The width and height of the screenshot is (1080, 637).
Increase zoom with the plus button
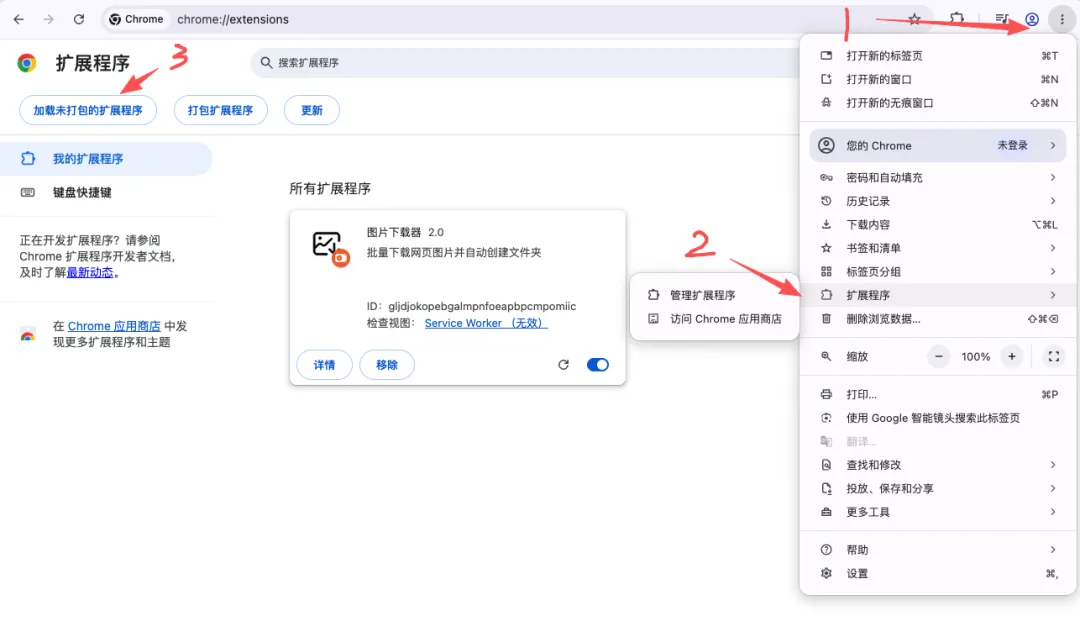pyautogui.click(x=1012, y=356)
